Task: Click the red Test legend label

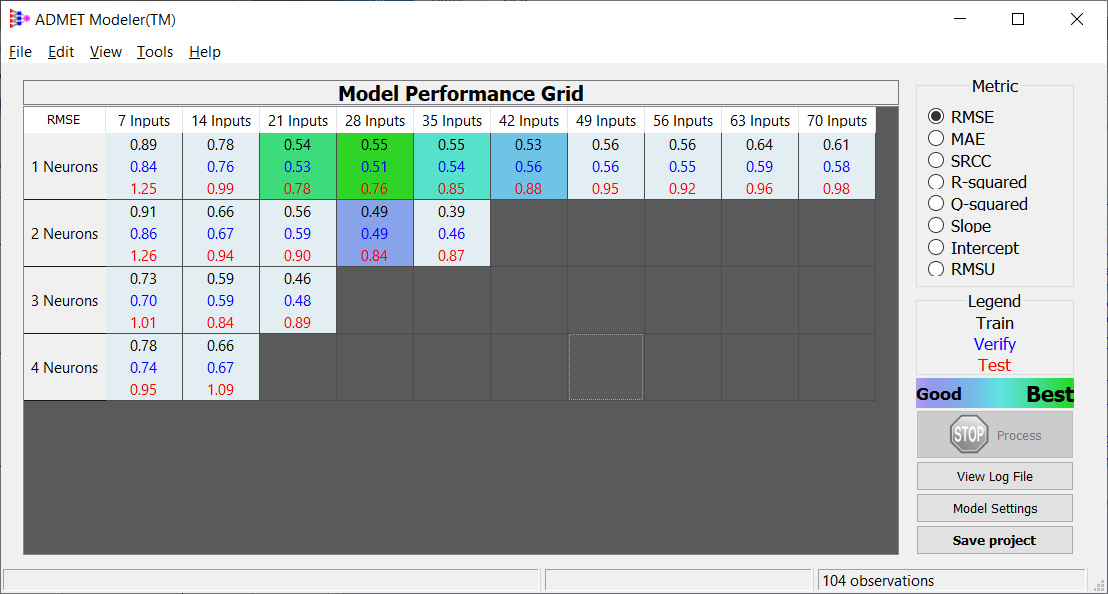Action: (995, 365)
